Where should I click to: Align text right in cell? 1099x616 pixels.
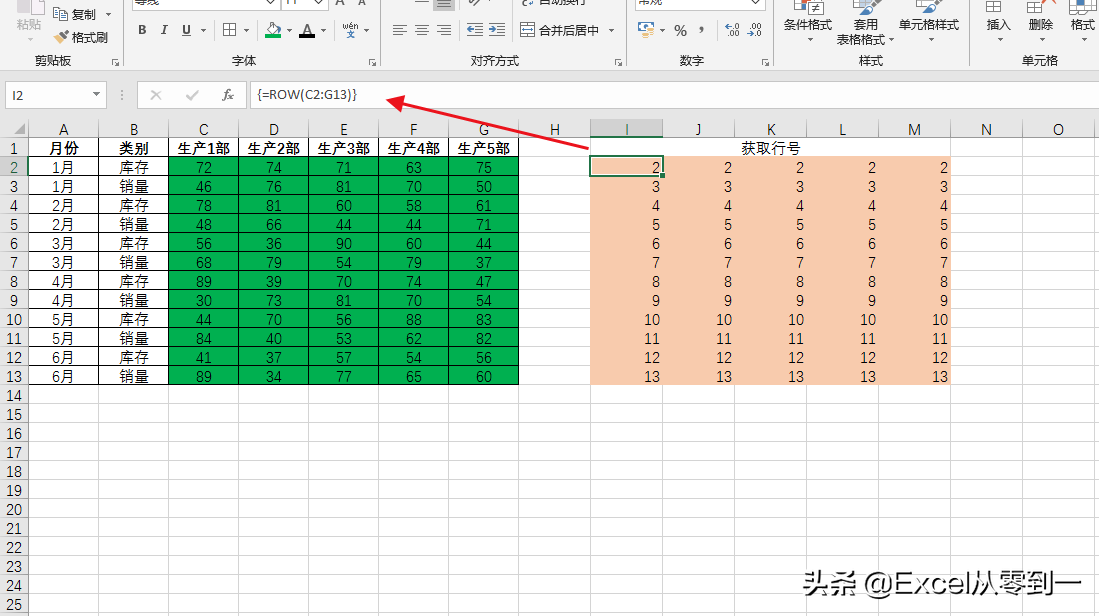click(x=444, y=30)
